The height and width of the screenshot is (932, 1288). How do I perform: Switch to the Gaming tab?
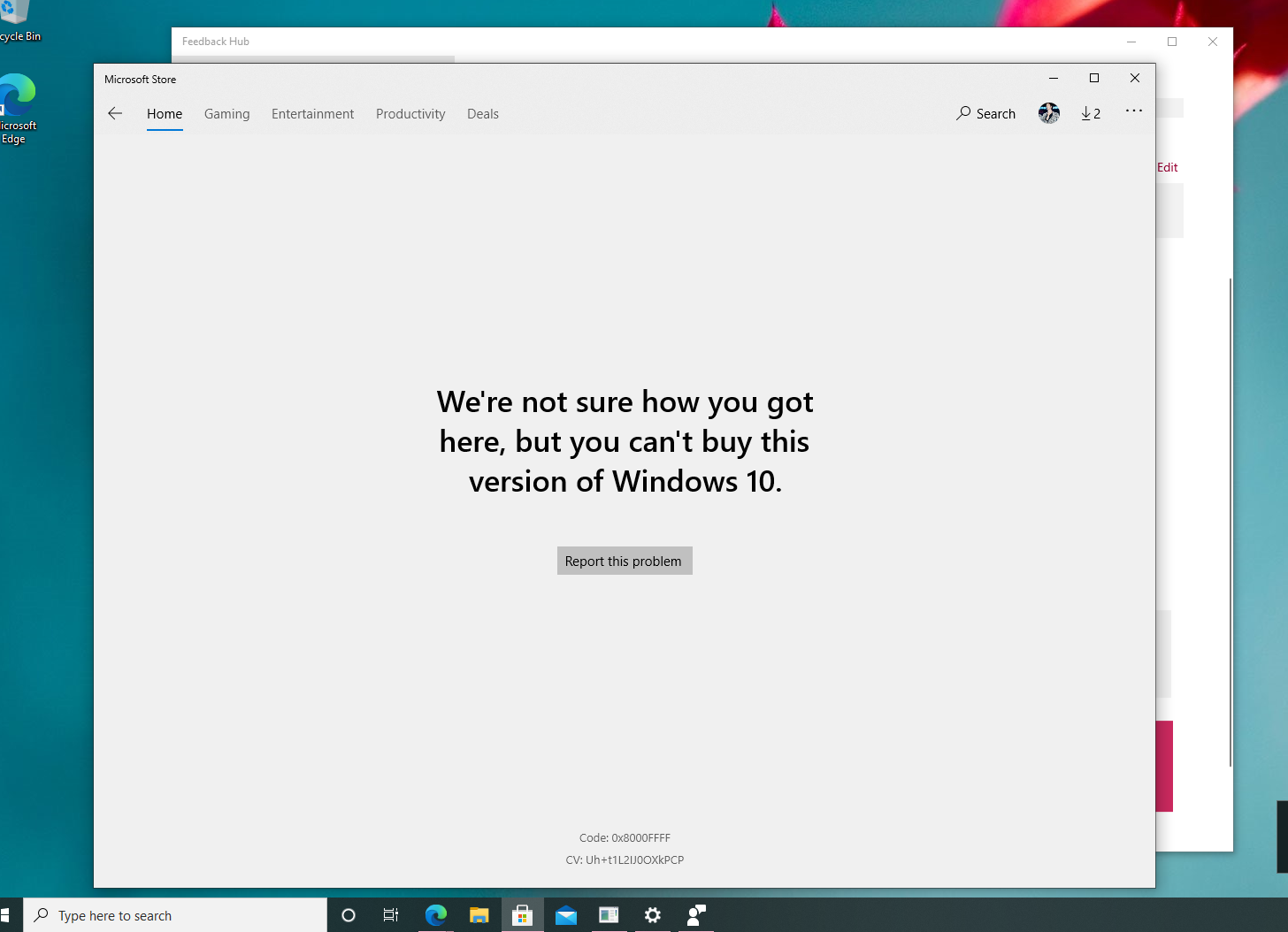pos(226,114)
